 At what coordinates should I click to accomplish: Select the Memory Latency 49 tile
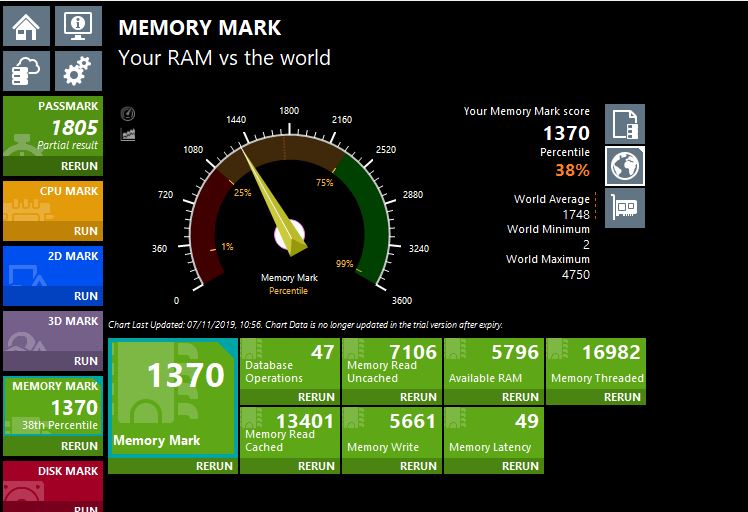[x=494, y=433]
